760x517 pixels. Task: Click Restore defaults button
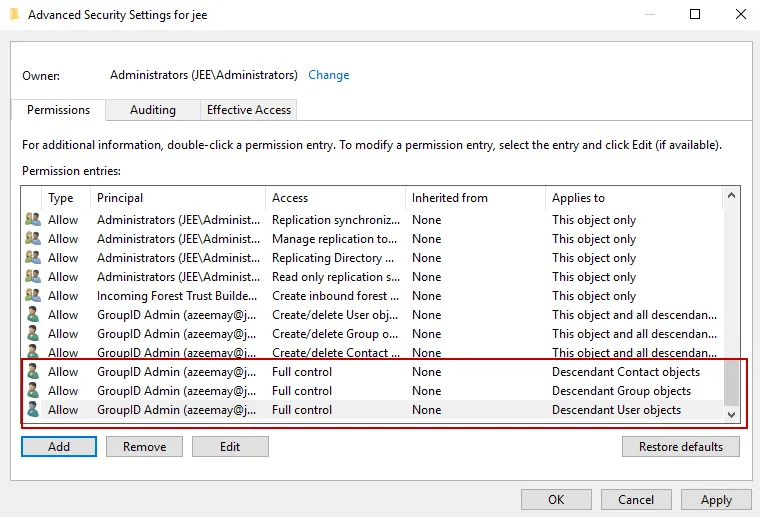pyautogui.click(x=681, y=446)
